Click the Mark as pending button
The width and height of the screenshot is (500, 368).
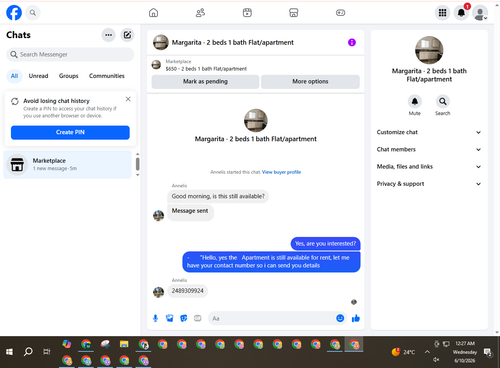coord(205,82)
